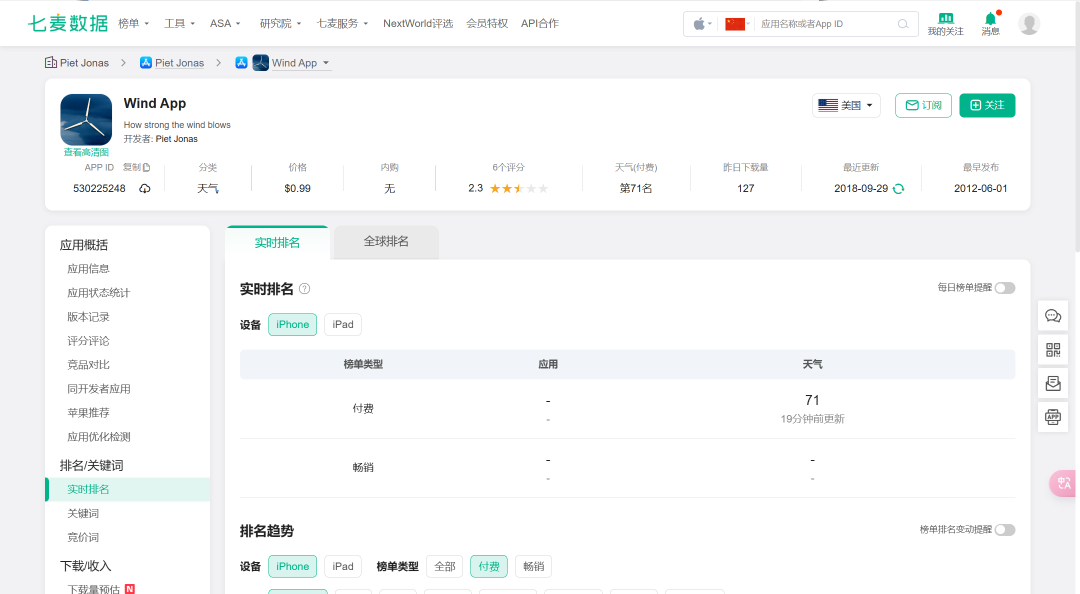This screenshot has width=1080, height=594.
Task: Toggle 每日榜单提醒 switch
Action: tap(1005, 288)
